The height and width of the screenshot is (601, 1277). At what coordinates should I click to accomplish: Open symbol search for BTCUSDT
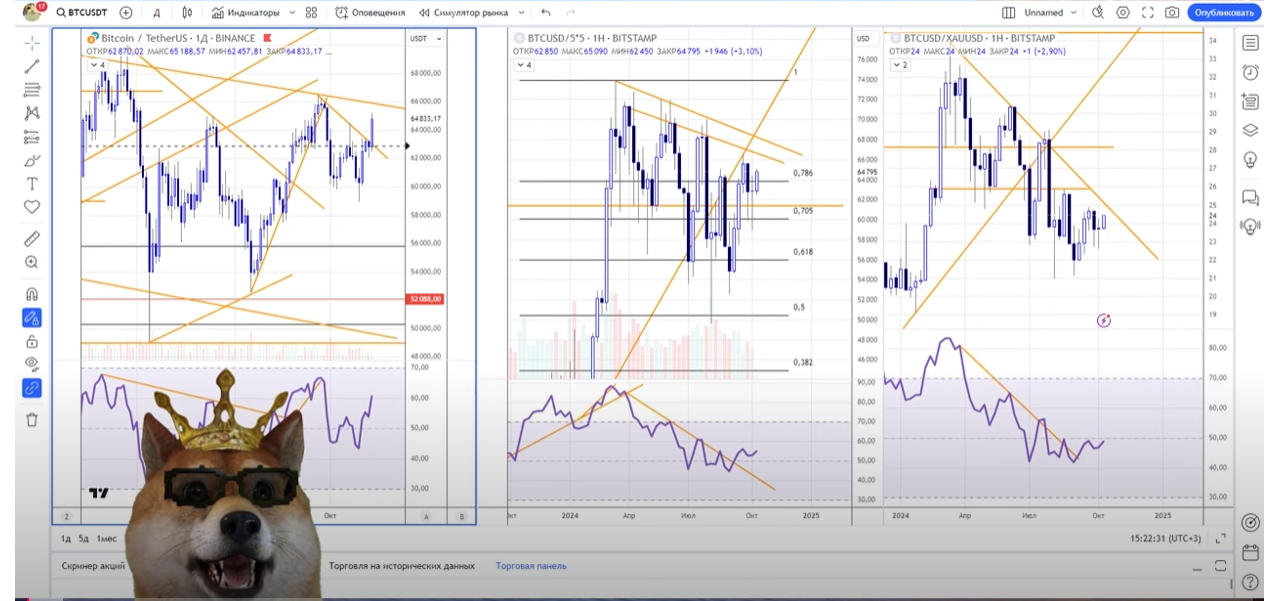(x=81, y=13)
